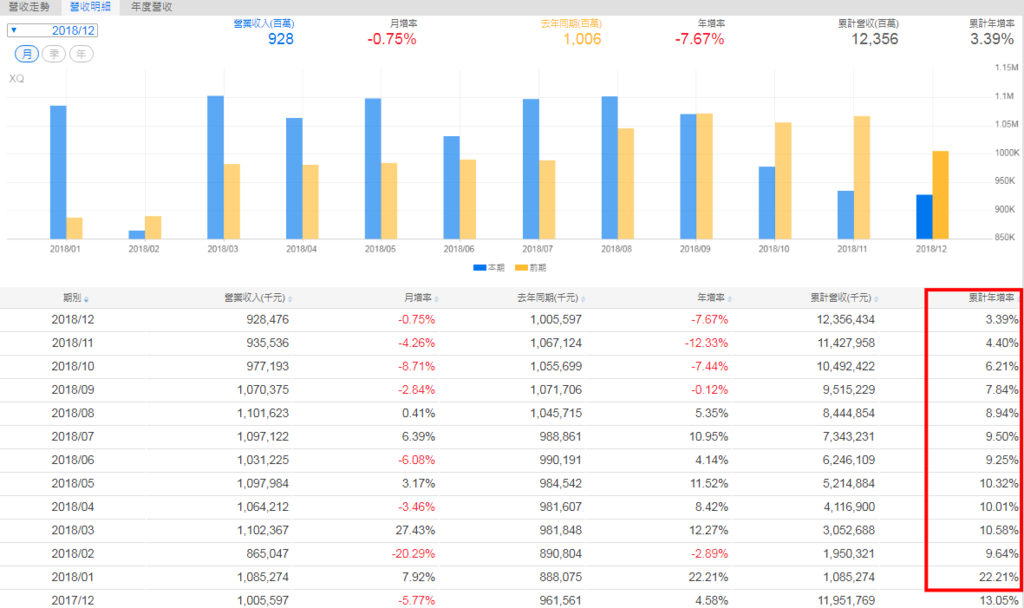Switch to the 年度營收 tab

click(x=152, y=7)
